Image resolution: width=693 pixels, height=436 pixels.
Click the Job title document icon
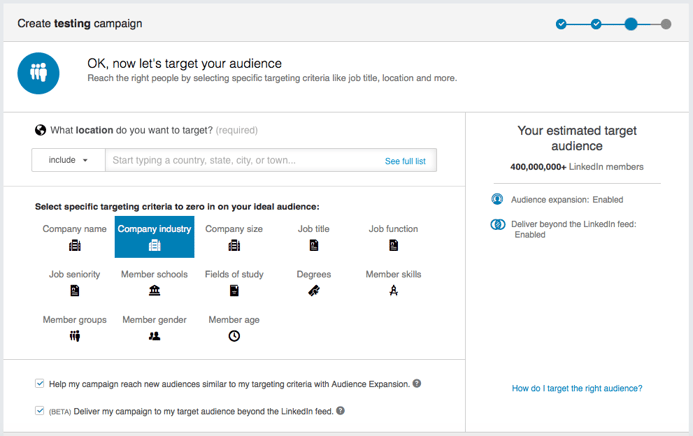[314, 245]
